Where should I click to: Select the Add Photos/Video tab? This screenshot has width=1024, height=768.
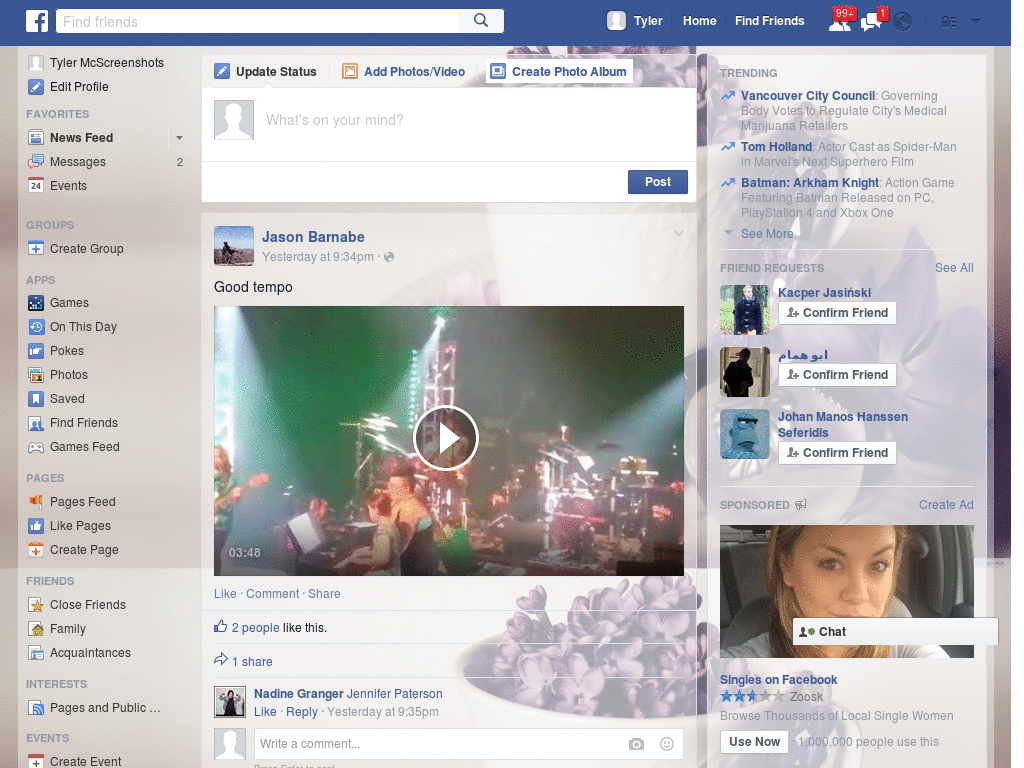[404, 71]
